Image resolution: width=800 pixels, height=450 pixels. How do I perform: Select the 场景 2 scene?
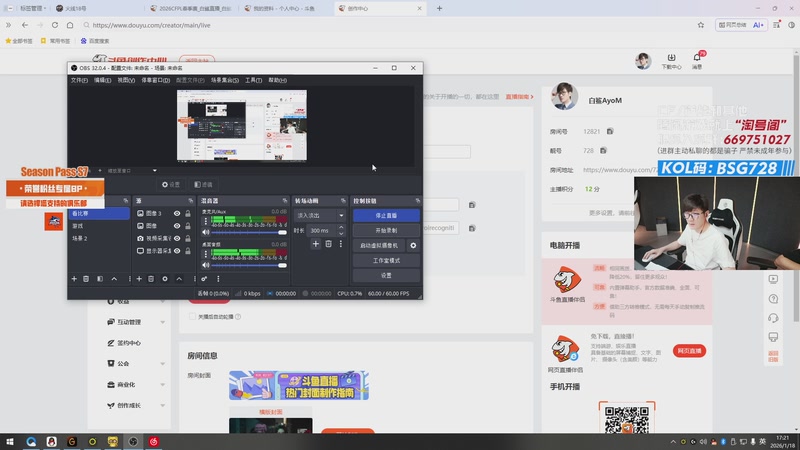(99, 238)
